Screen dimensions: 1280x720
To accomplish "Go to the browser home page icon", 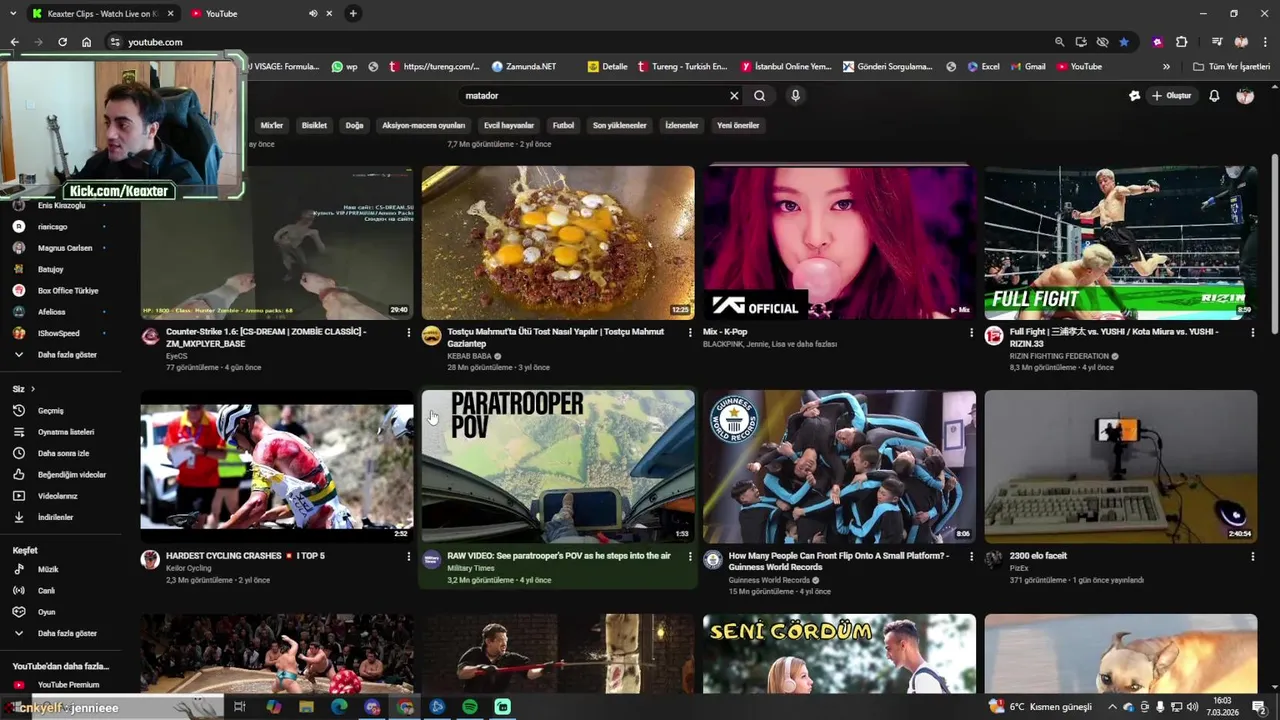I will [87, 42].
